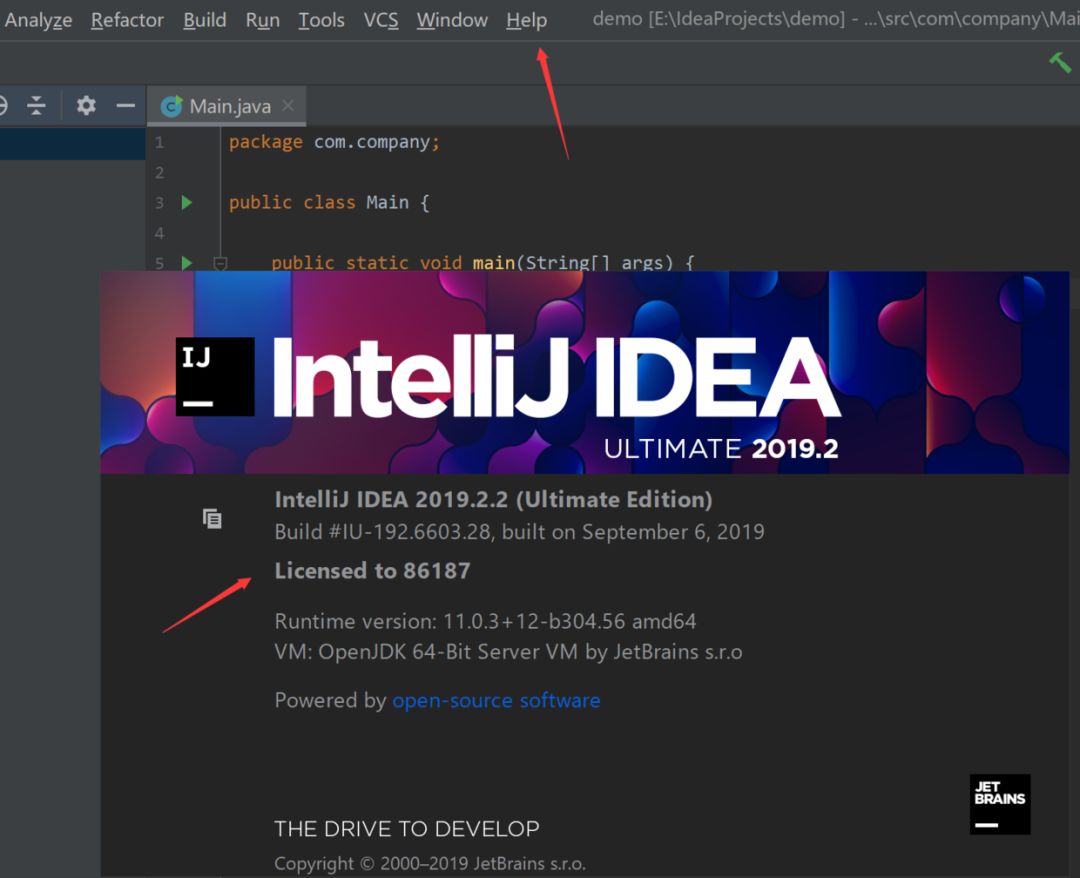Image resolution: width=1080 pixels, height=878 pixels.
Task: Click the green hammer Build Project icon
Action: (1060, 62)
